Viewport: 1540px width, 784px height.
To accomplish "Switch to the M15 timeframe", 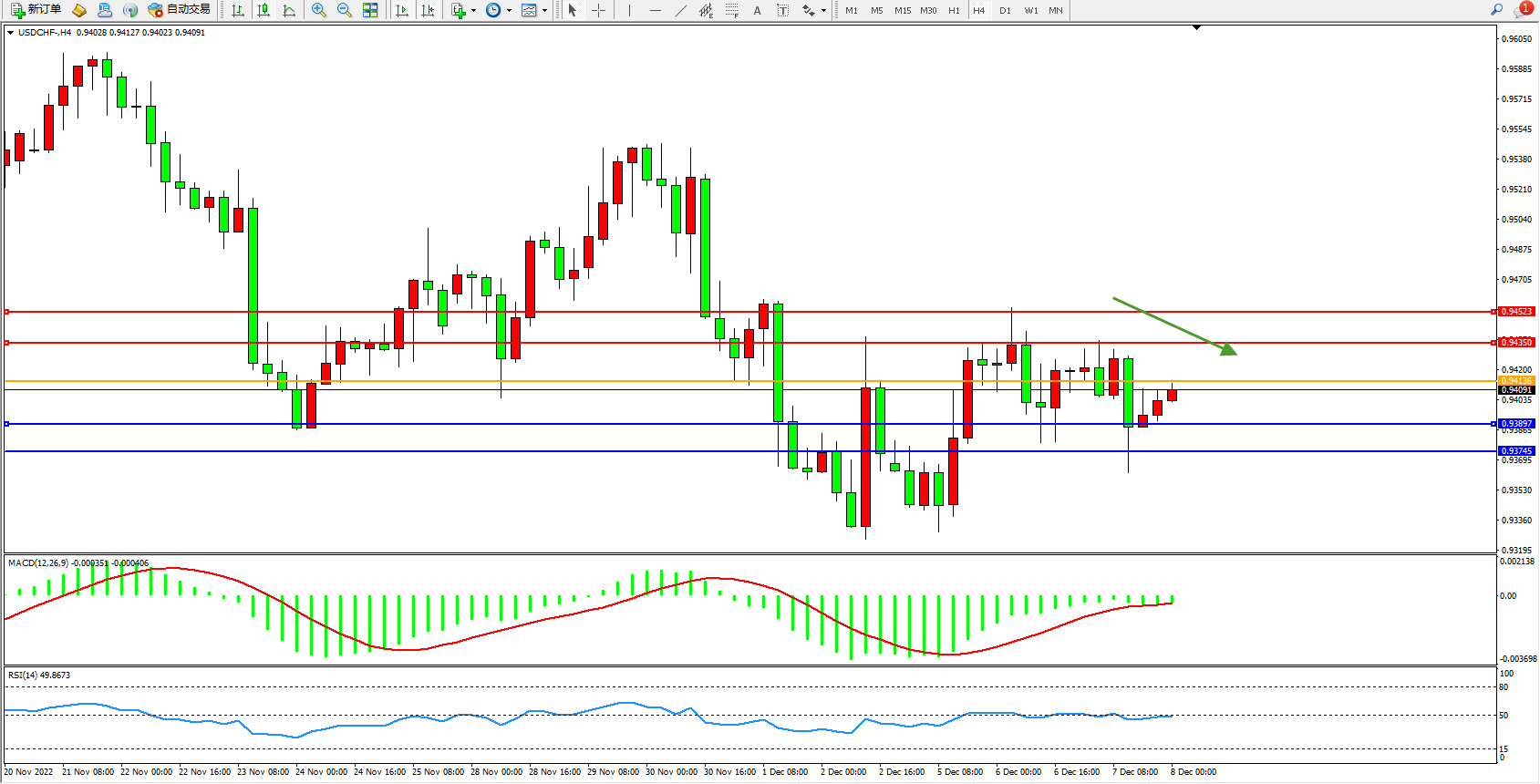I will click(x=903, y=11).
